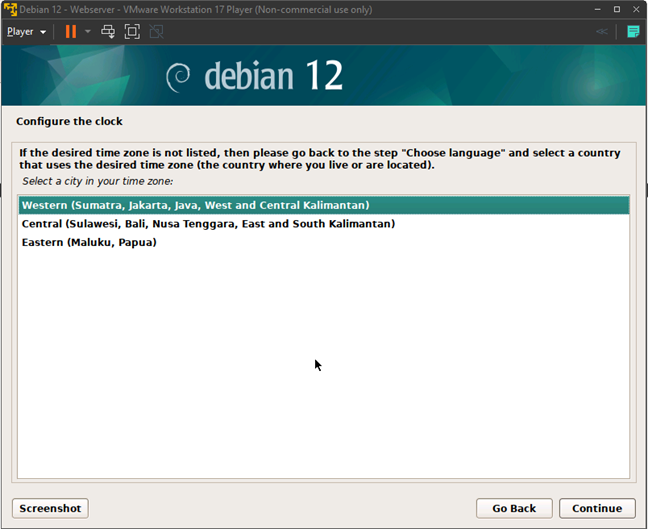Screen dimensions: 648x529
Task: Select Central (Sulawesi, Bali) time zone
Action: [x=208, y=224]
